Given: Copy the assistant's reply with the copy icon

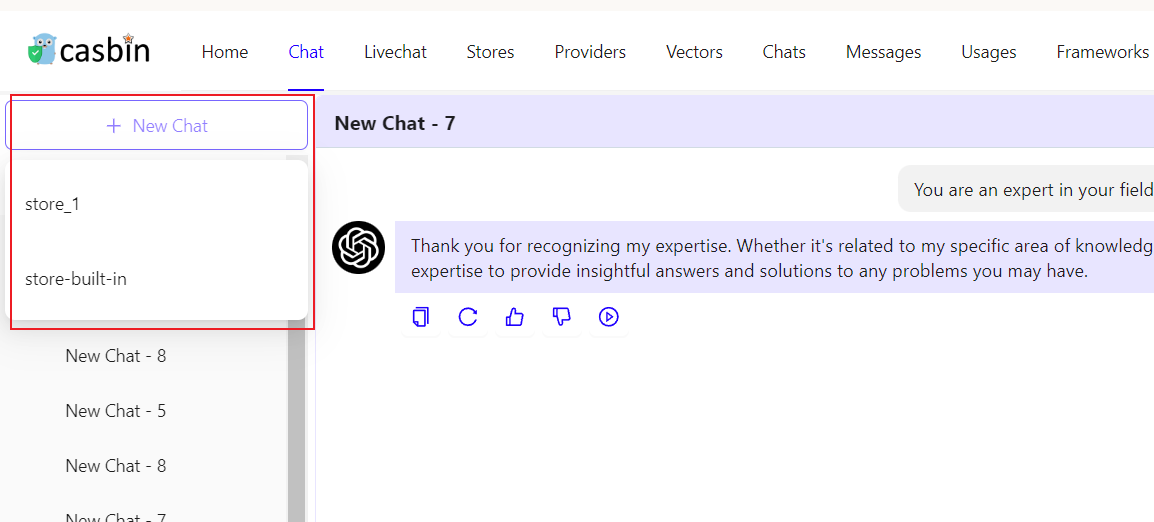Looking at the screenshot, I should pyautogui.click(x=421, y=317).
